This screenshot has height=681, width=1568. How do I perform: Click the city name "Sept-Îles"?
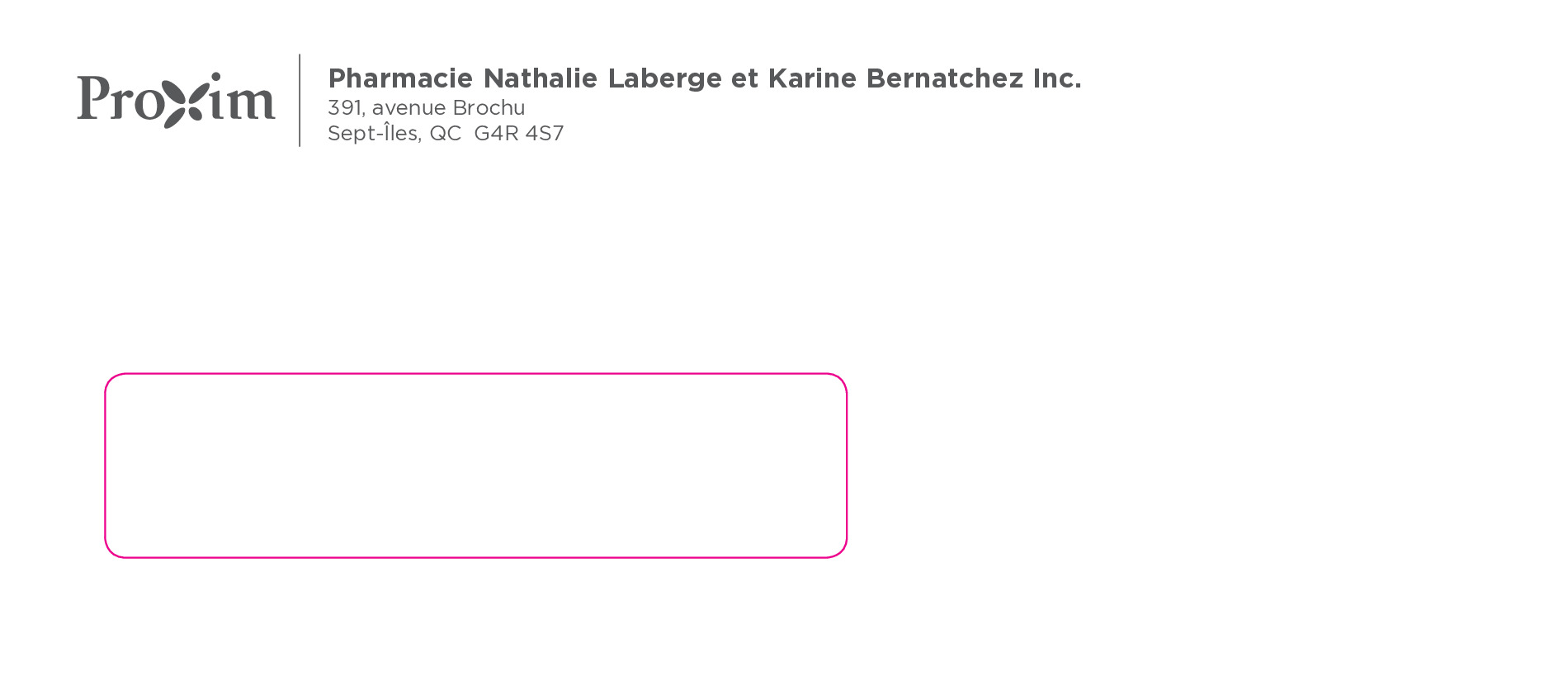374,133
